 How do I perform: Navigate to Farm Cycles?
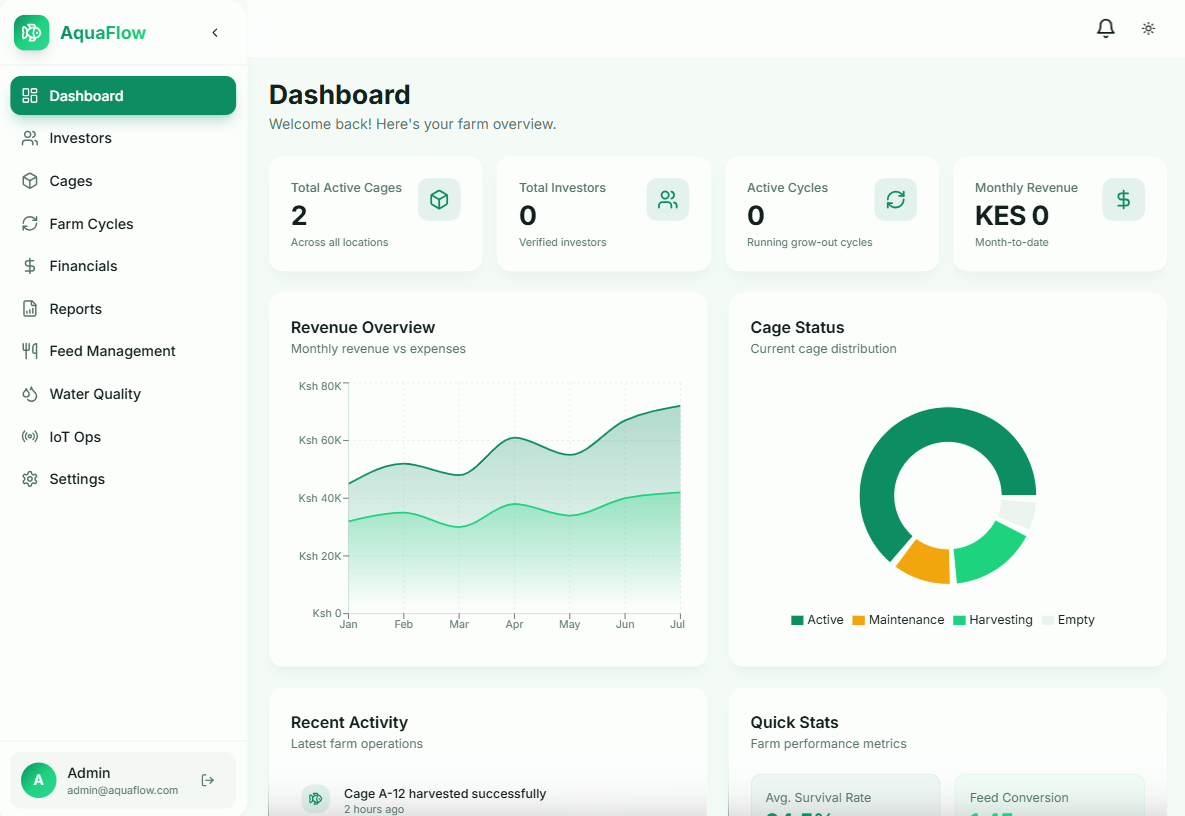123,224
